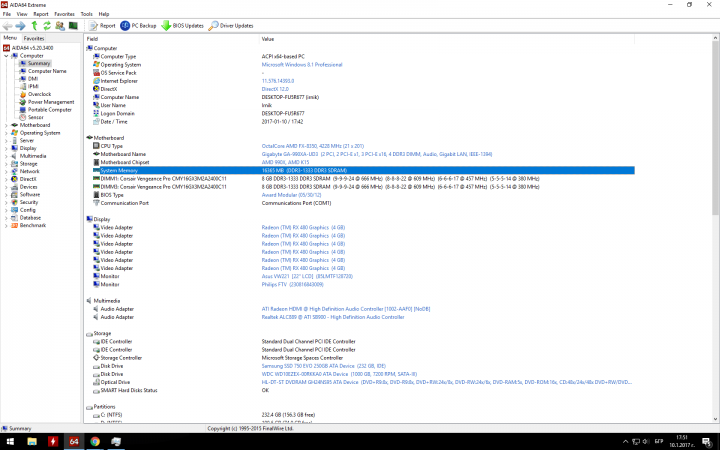Click the AIDA64 v5.20.3400 root node
The height and width of the screenshot is (450, 720).
coord(32,48)
